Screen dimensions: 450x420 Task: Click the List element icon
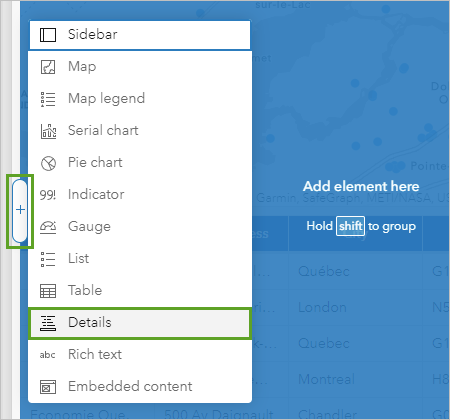click(x=48, y=259)
